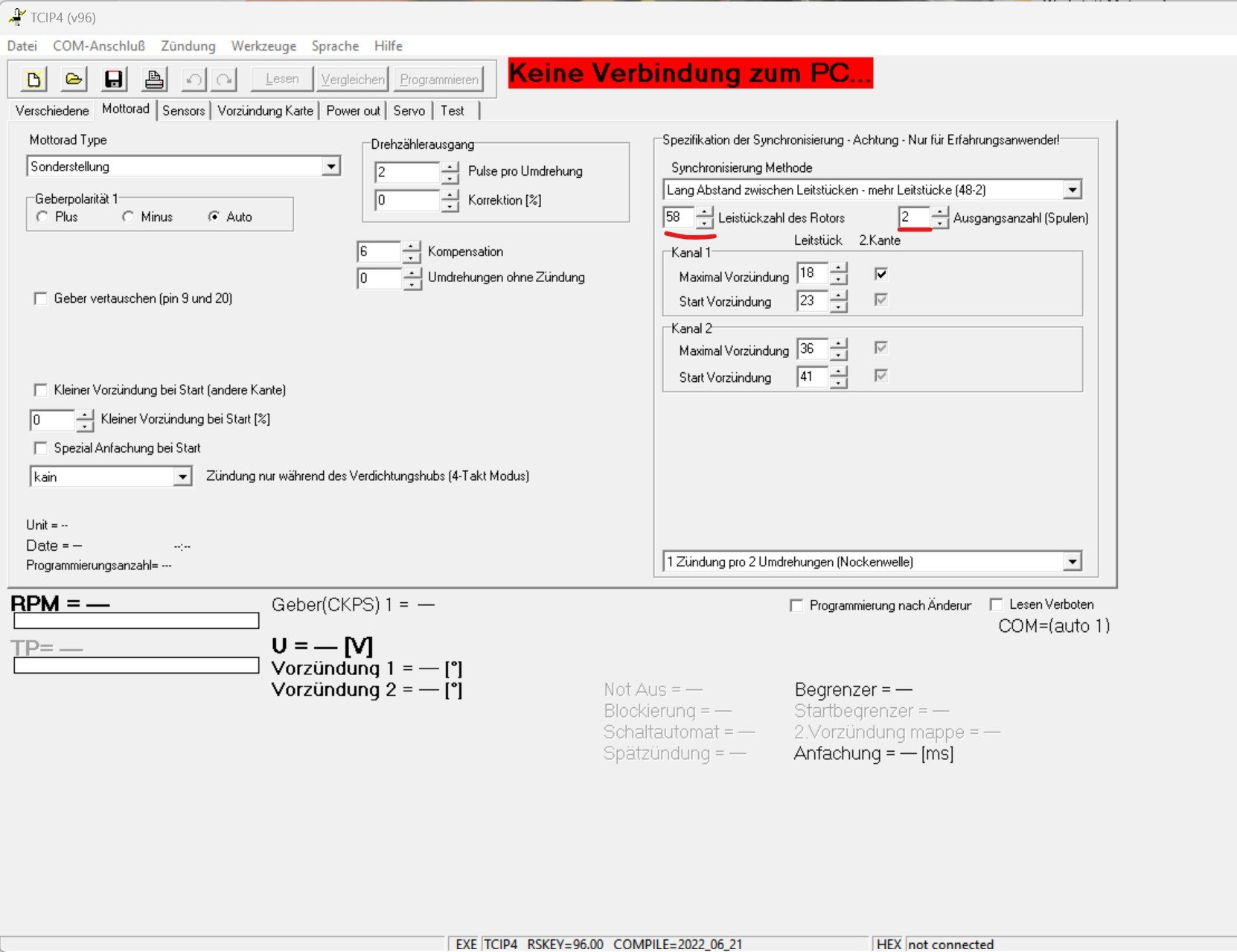The width and height of the screenshot is (1237, 952).
Task: Open the Sprache menu
Action: 335,46
